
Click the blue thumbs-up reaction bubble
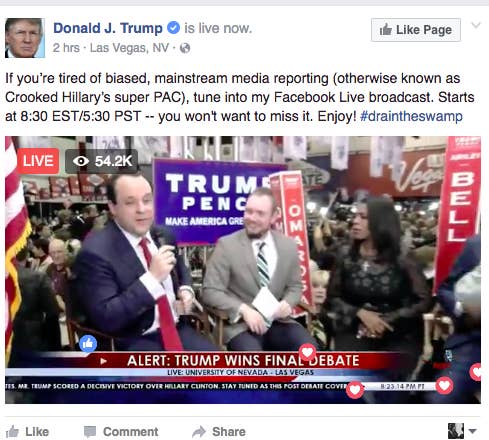[88, 343]
